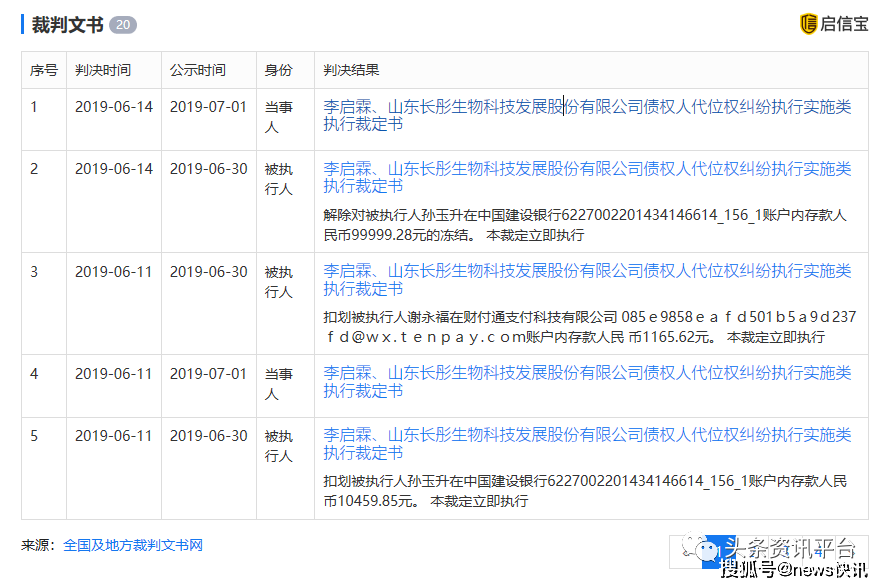Click the 裁判文书 section heading
This screenshot has width=885, height=588.
67,25
